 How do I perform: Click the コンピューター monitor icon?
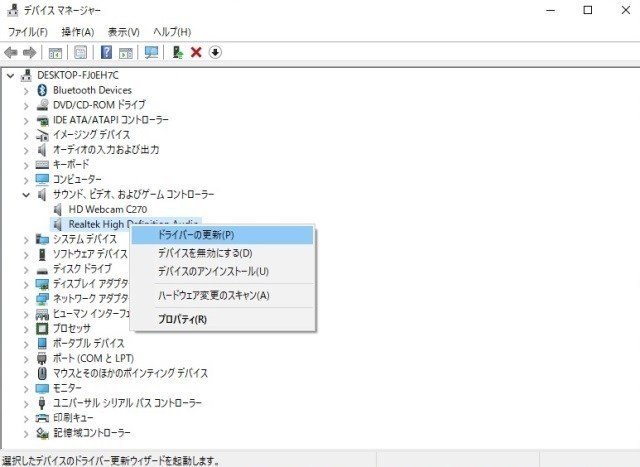point(42,179)
